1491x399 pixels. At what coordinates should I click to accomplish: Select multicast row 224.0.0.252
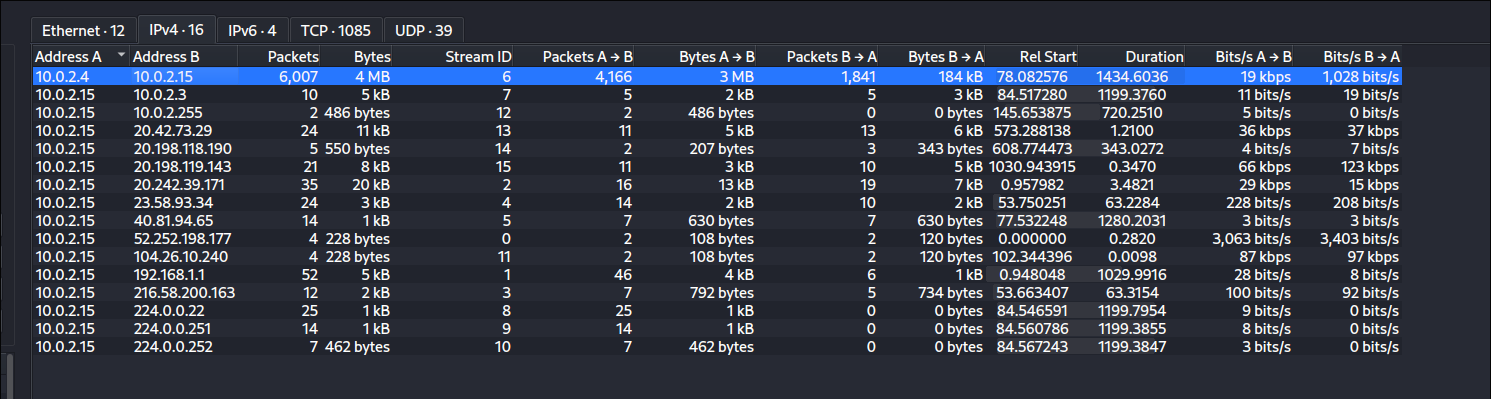click(717, 346)
